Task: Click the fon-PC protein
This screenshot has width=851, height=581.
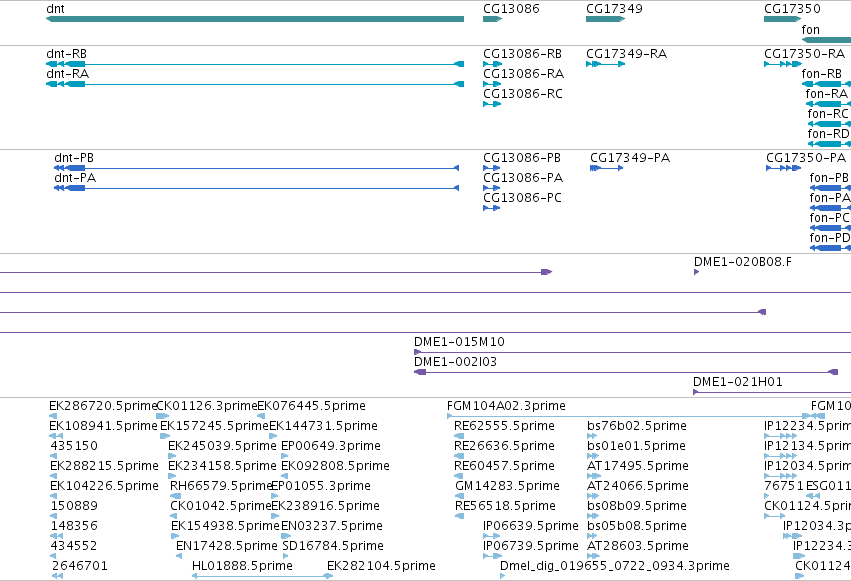Action: click(830, 228)
